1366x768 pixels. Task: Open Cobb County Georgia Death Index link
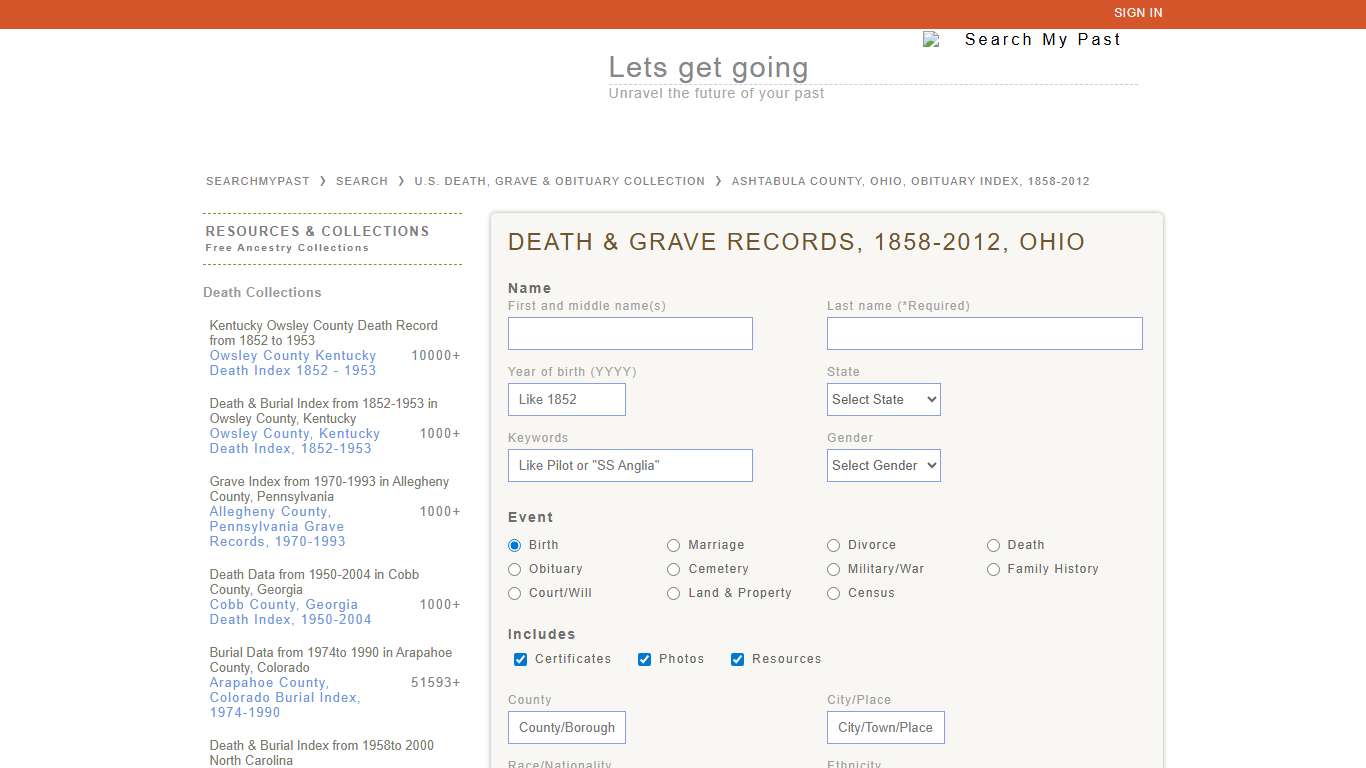click(284, 612)
